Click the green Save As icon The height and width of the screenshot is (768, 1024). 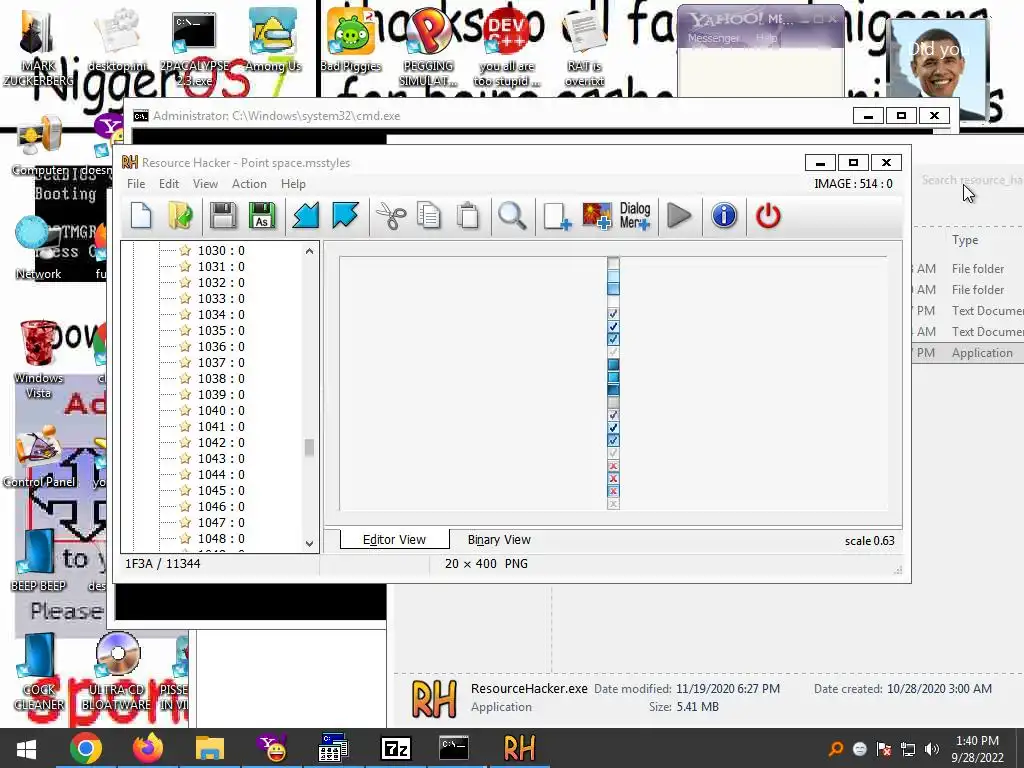(x=262, y=216)
